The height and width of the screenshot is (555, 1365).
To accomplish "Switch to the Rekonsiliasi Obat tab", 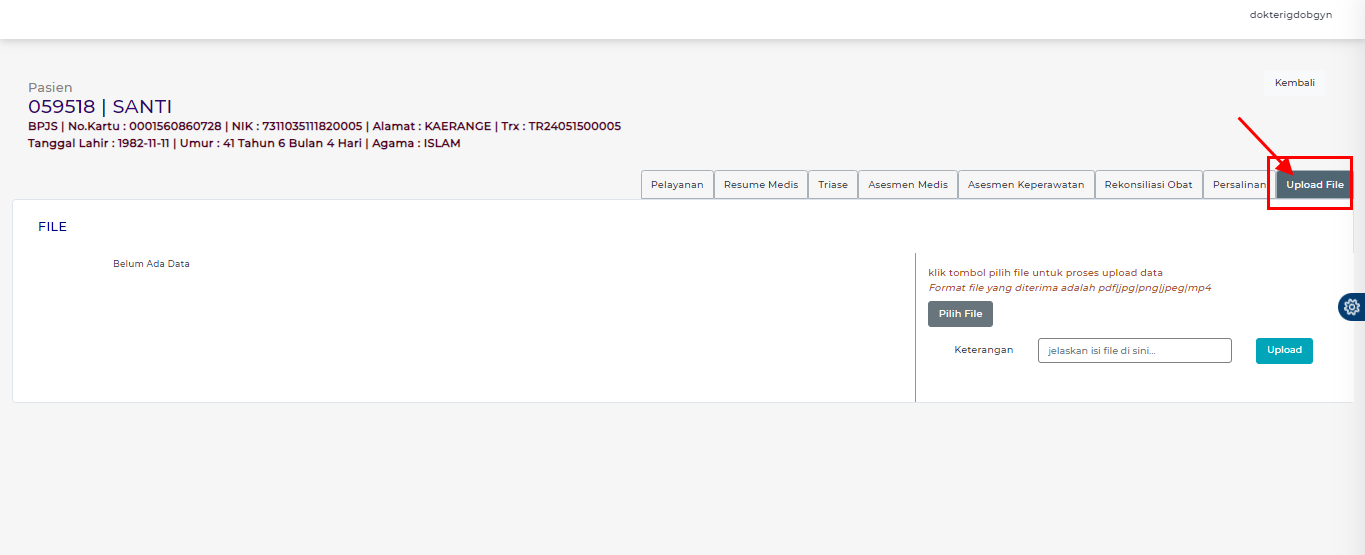I will pyautogui.click(x=1148, y=185).
